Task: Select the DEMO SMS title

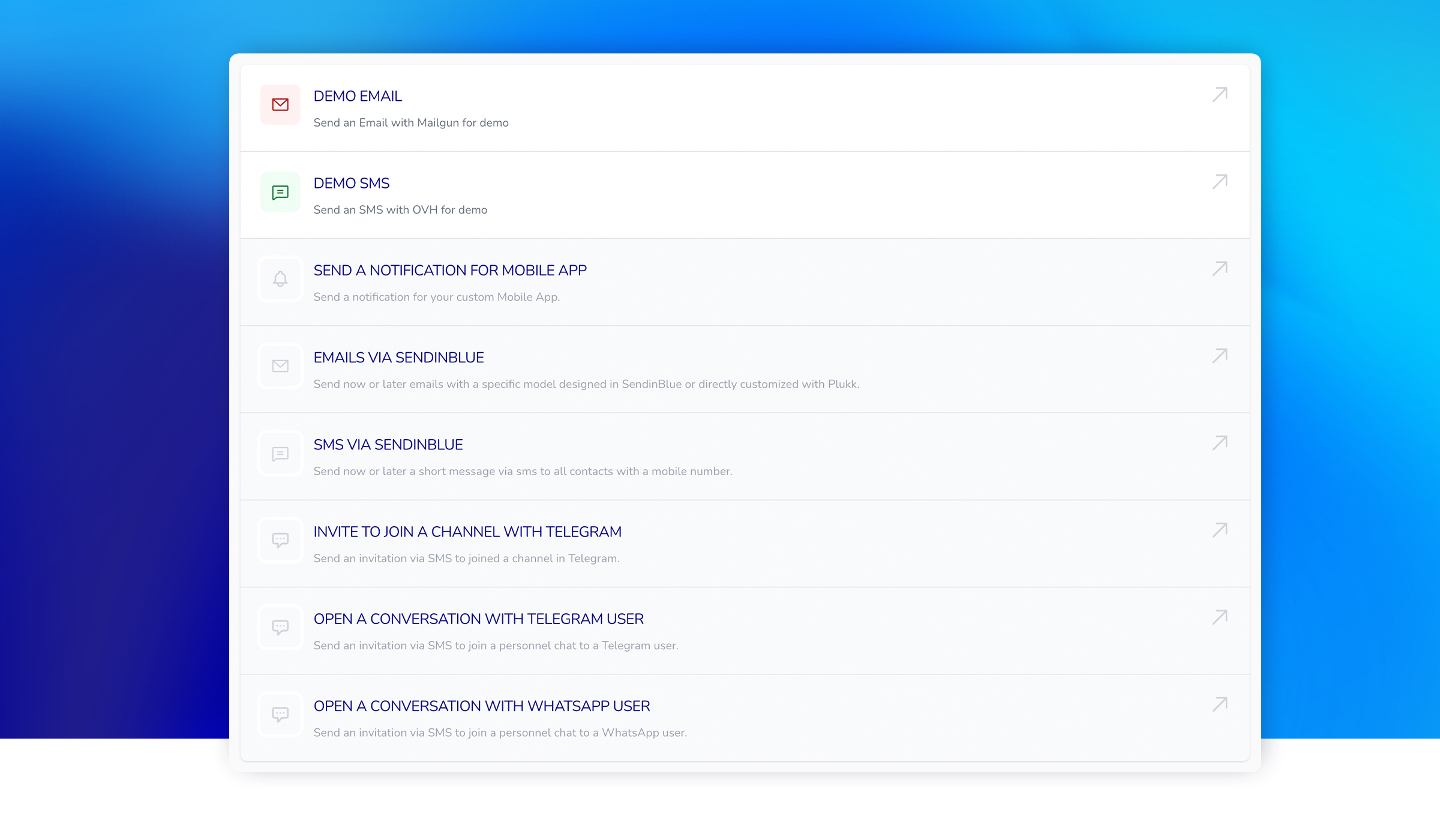Action: click(352, 183)
